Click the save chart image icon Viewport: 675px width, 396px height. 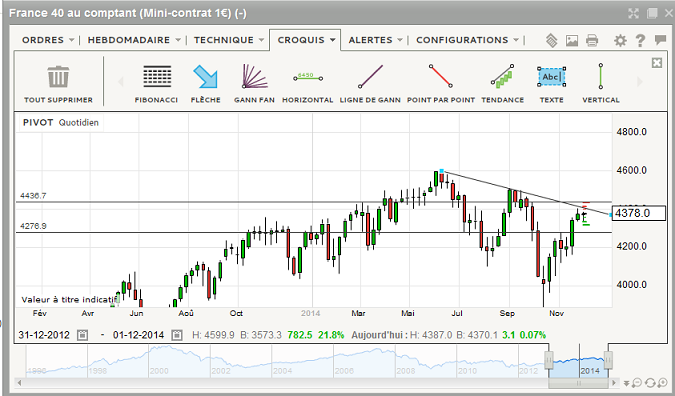pyautogui.click(x=572, y=40)
